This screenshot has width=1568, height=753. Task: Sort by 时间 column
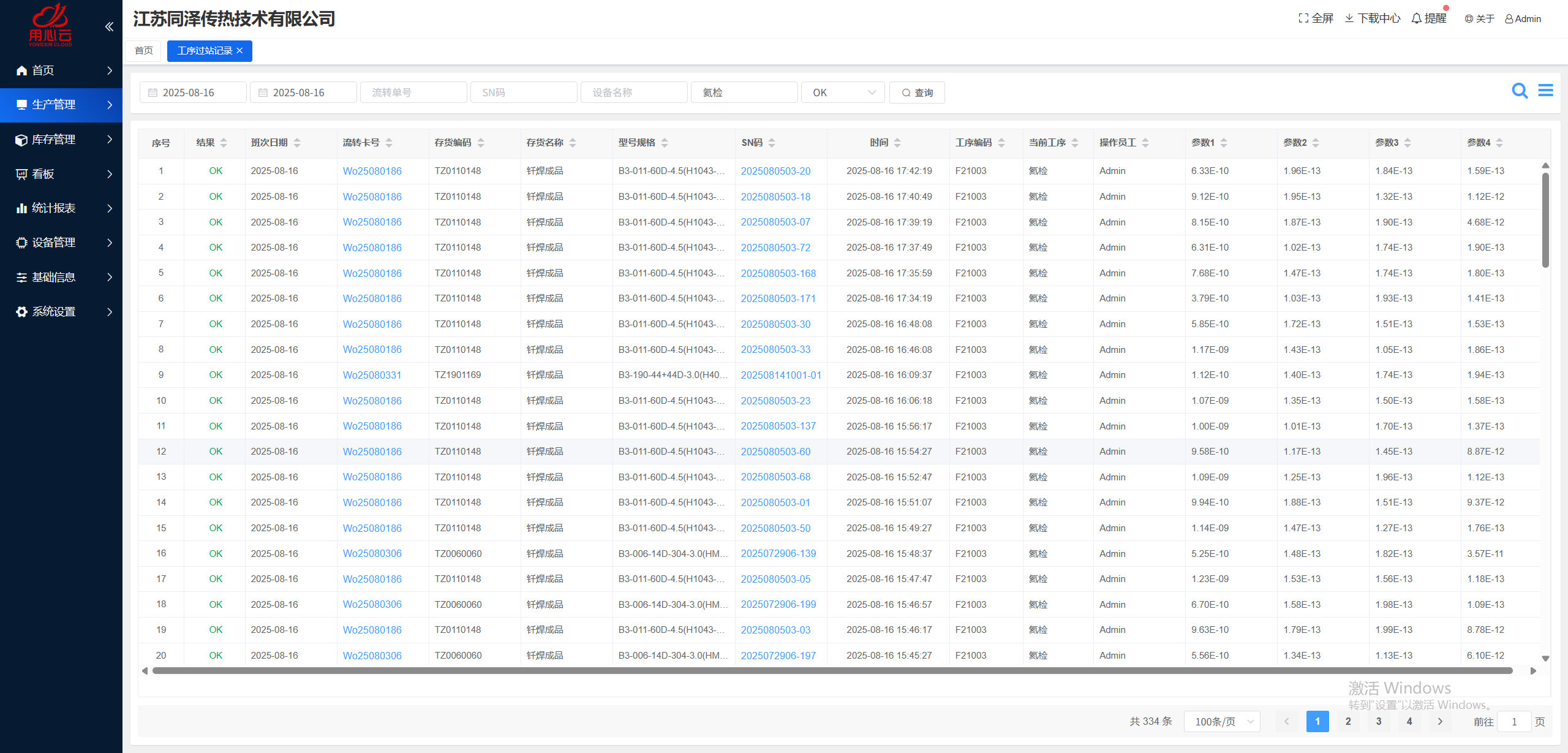click(897, 143)
